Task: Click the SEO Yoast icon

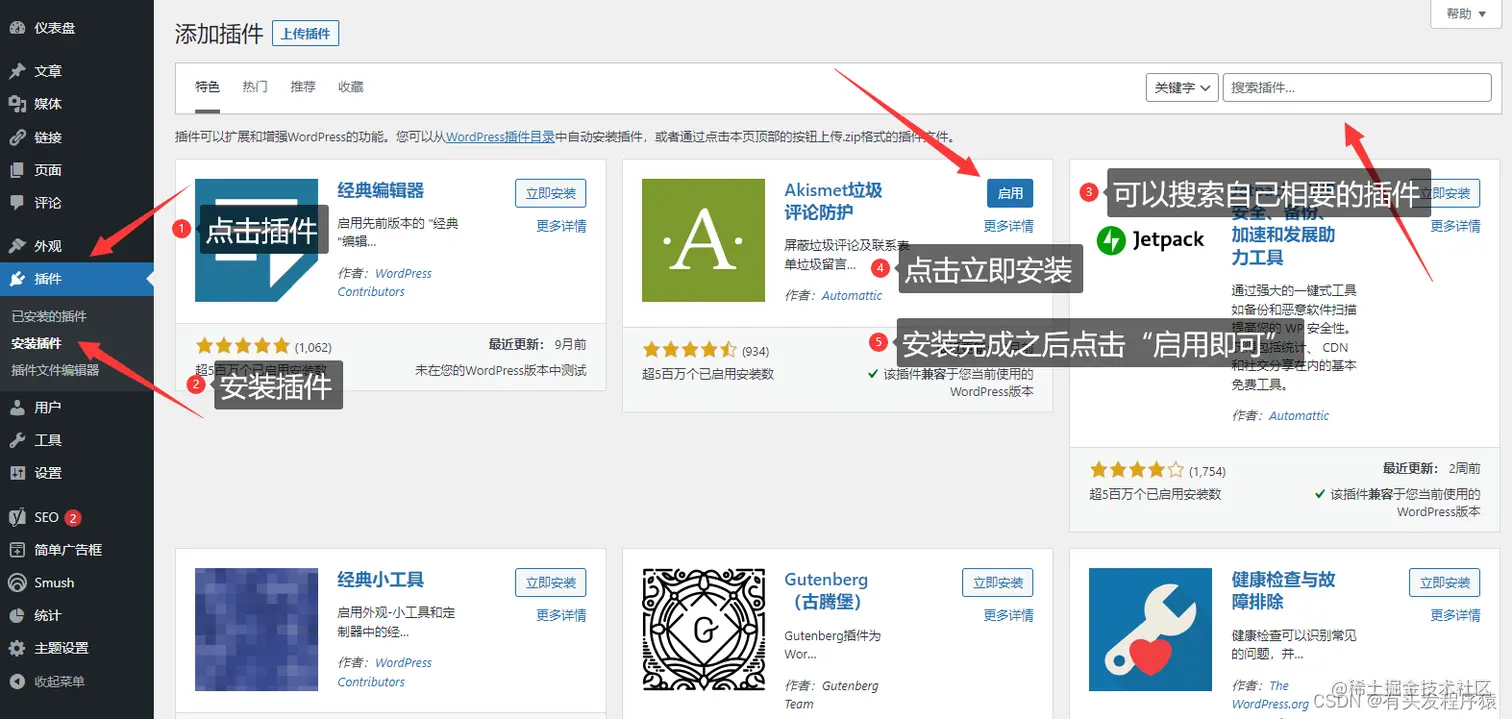Action: tap(17, 517)
